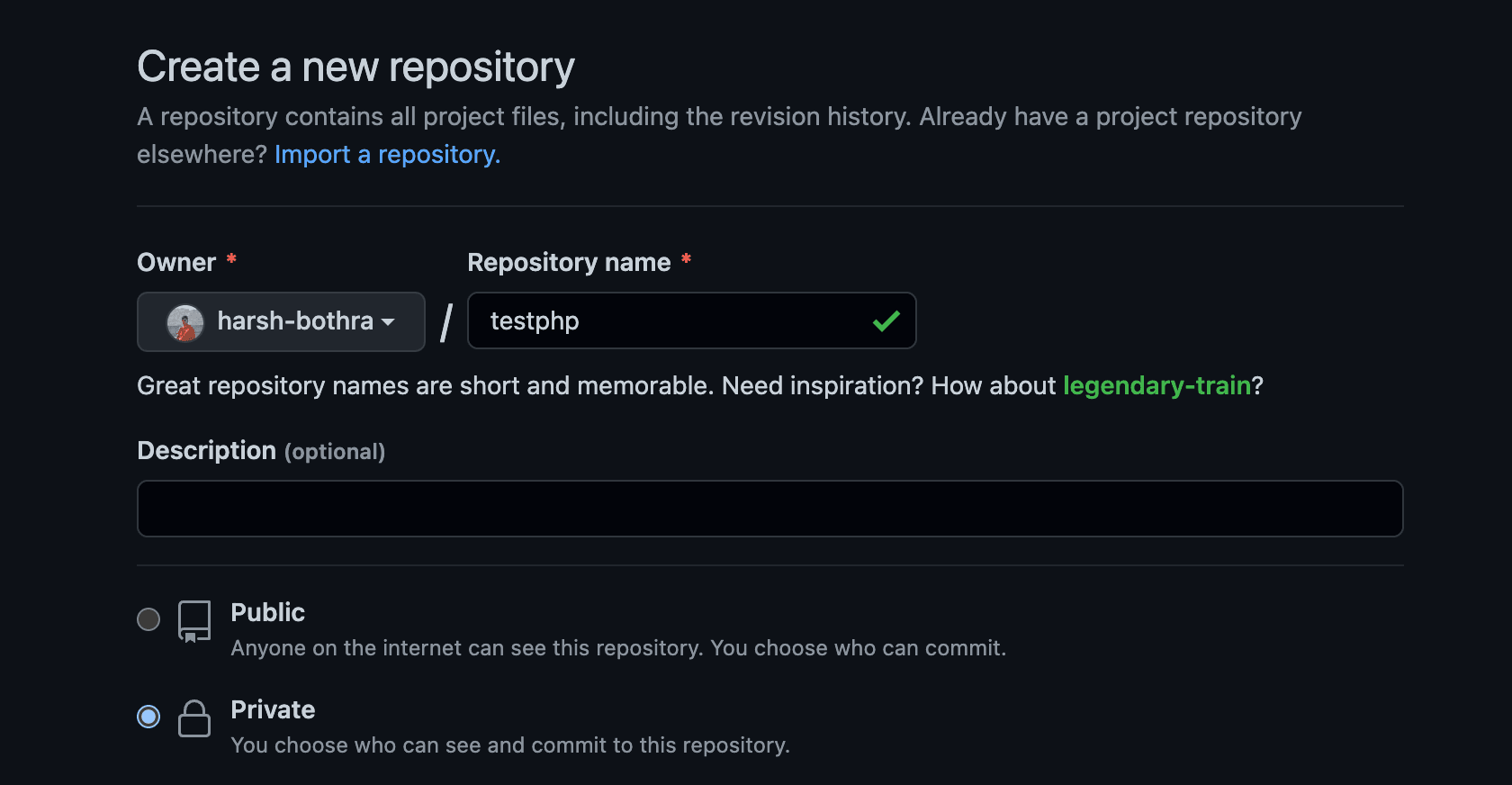Click the caret arrow beside harsh-bothra

pyautogui.click(x=389, y=322)
